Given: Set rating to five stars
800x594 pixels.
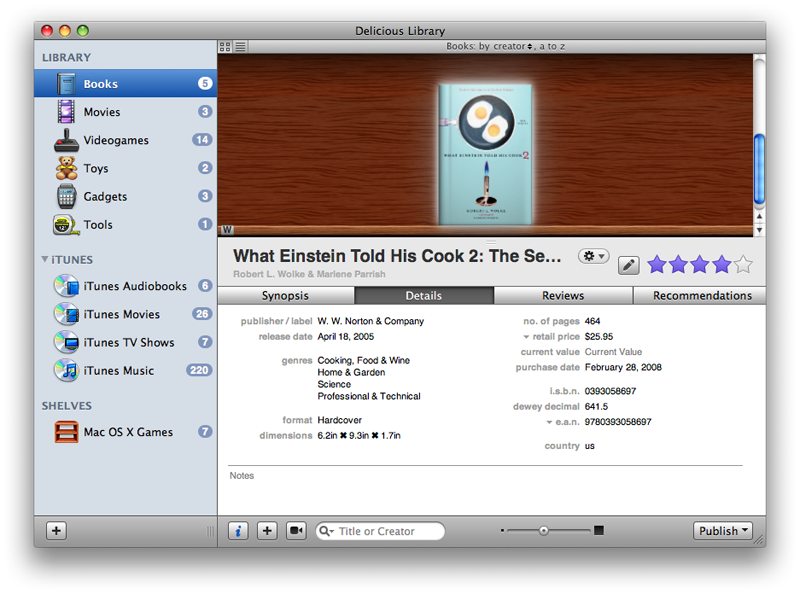Looking at the screenshot, I should tap(743, 265).
